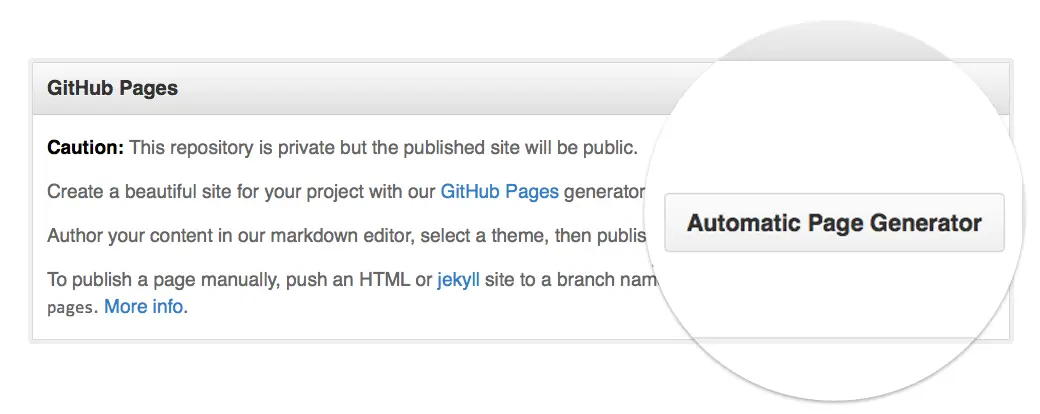Open the GitHub Pages link
Viewport: 1040px width, 414px height.
click(x=500, y=192)
